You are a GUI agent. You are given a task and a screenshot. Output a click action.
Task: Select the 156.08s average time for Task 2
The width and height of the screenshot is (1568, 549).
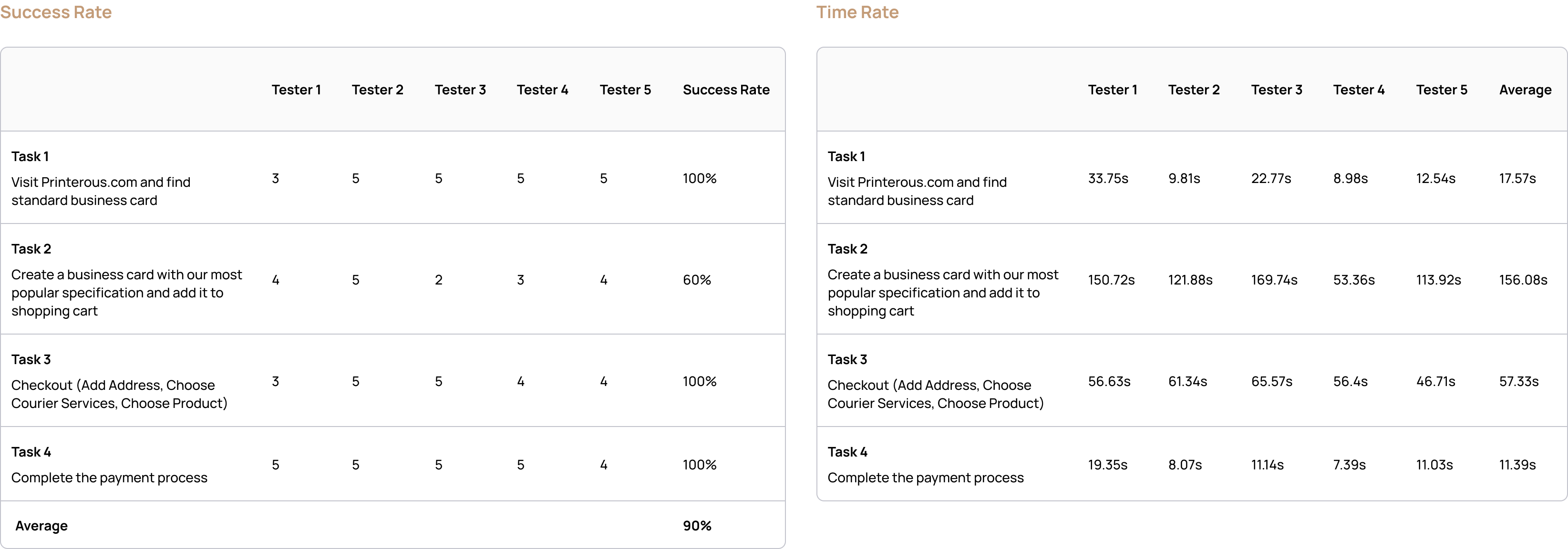(1523, 280)
